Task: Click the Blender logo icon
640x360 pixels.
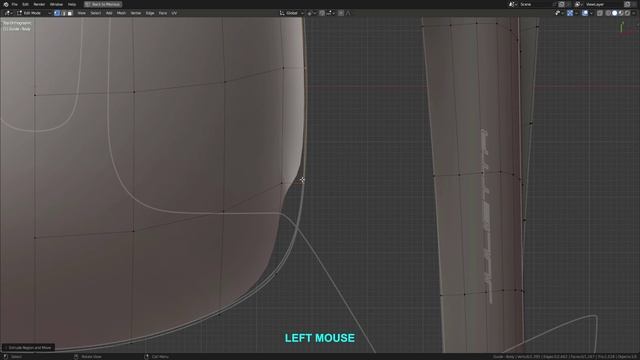Action: click(x=6, y=4)
